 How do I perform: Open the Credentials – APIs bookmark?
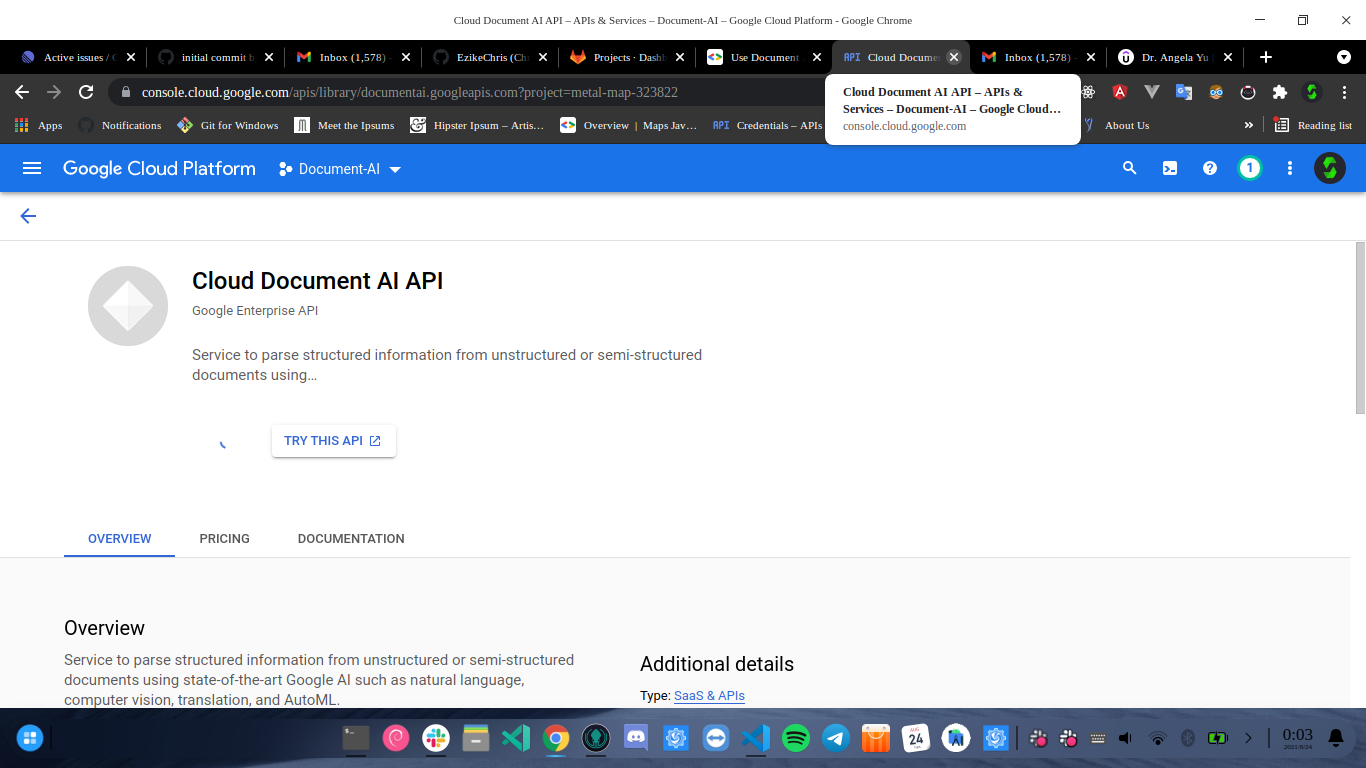pyautogui.click(x=768, y=125)
